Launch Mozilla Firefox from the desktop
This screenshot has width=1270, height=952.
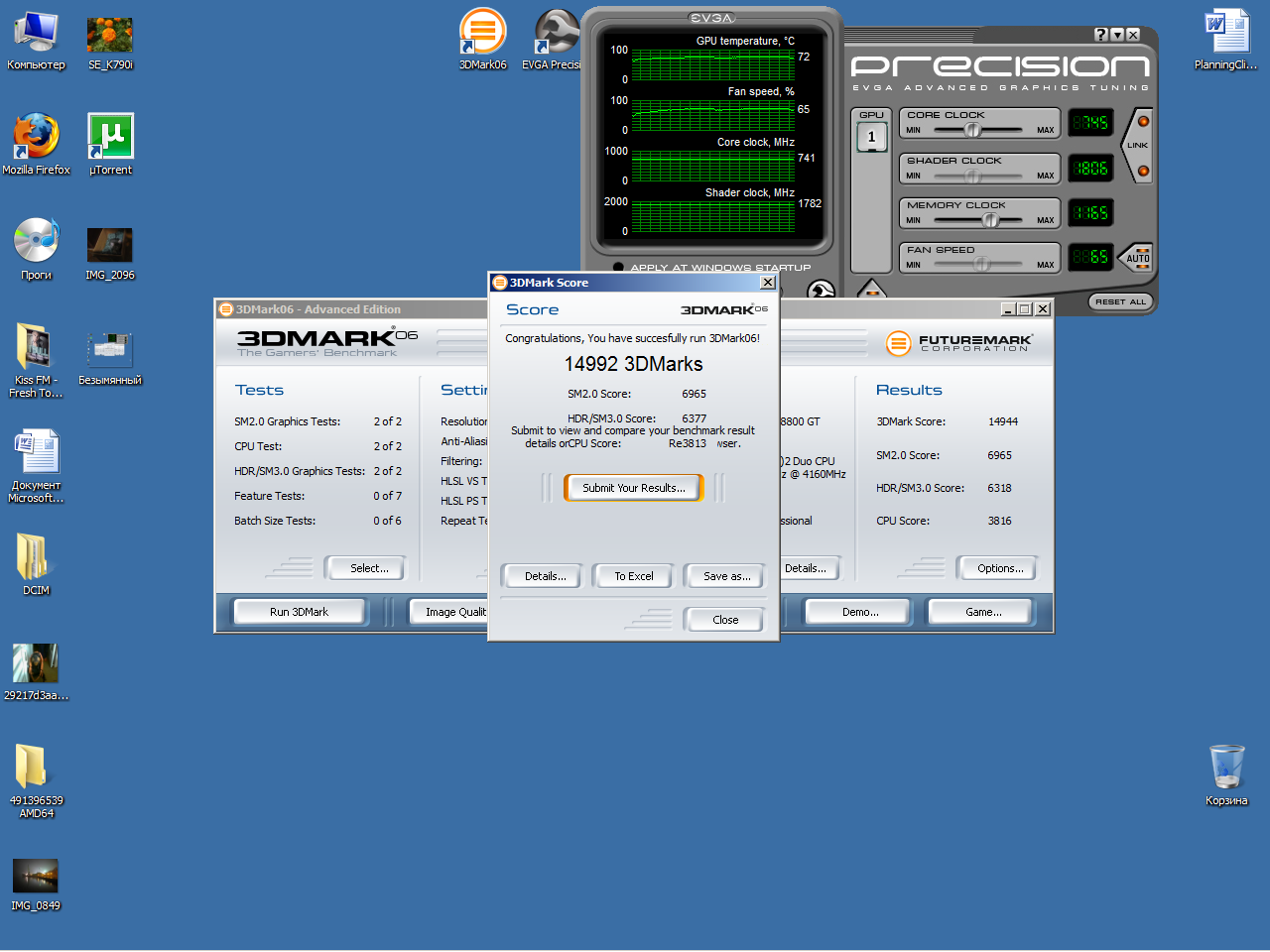(36, 145)
